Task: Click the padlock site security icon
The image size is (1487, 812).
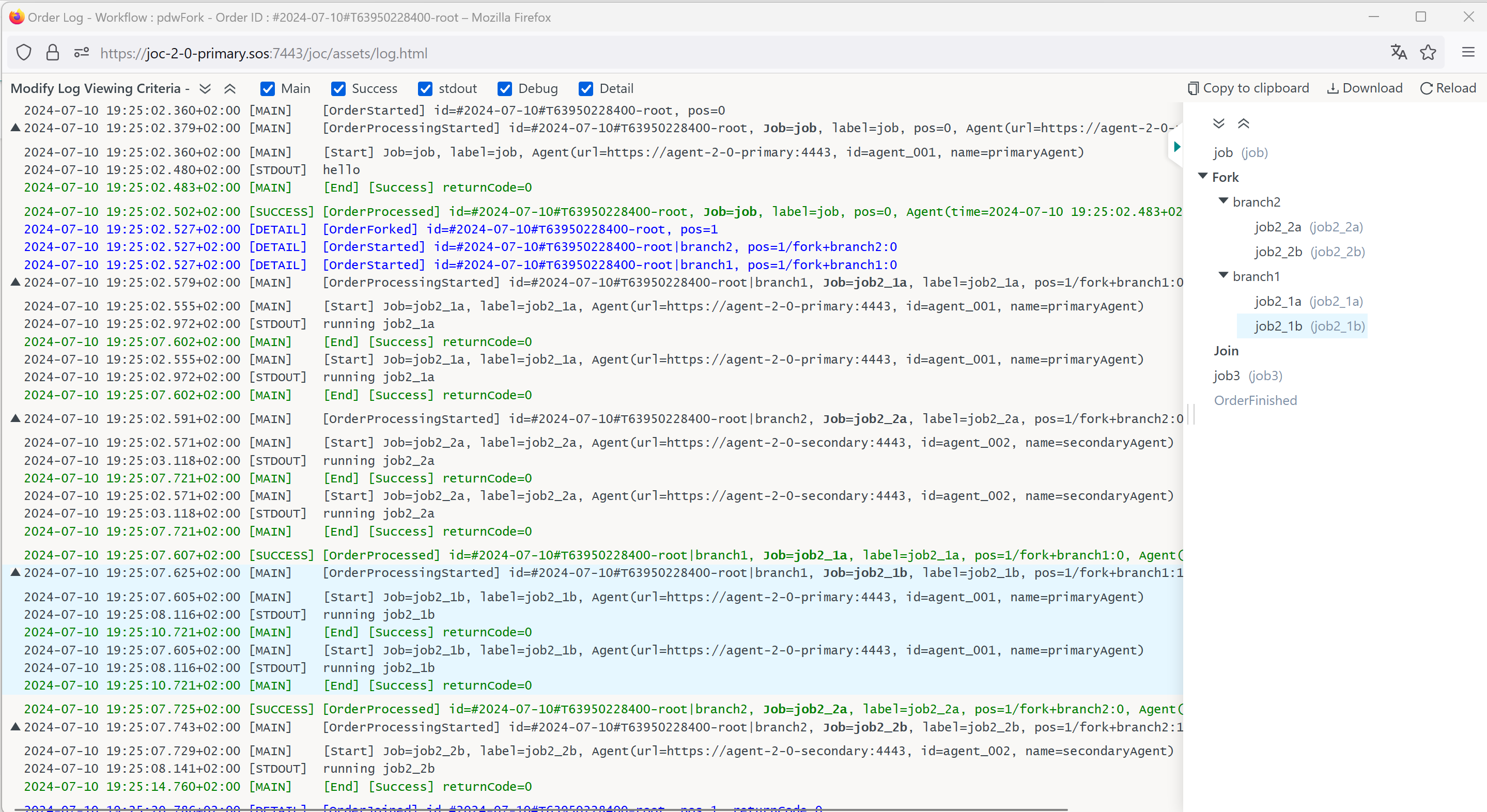Action: click(x=53, y=53)
